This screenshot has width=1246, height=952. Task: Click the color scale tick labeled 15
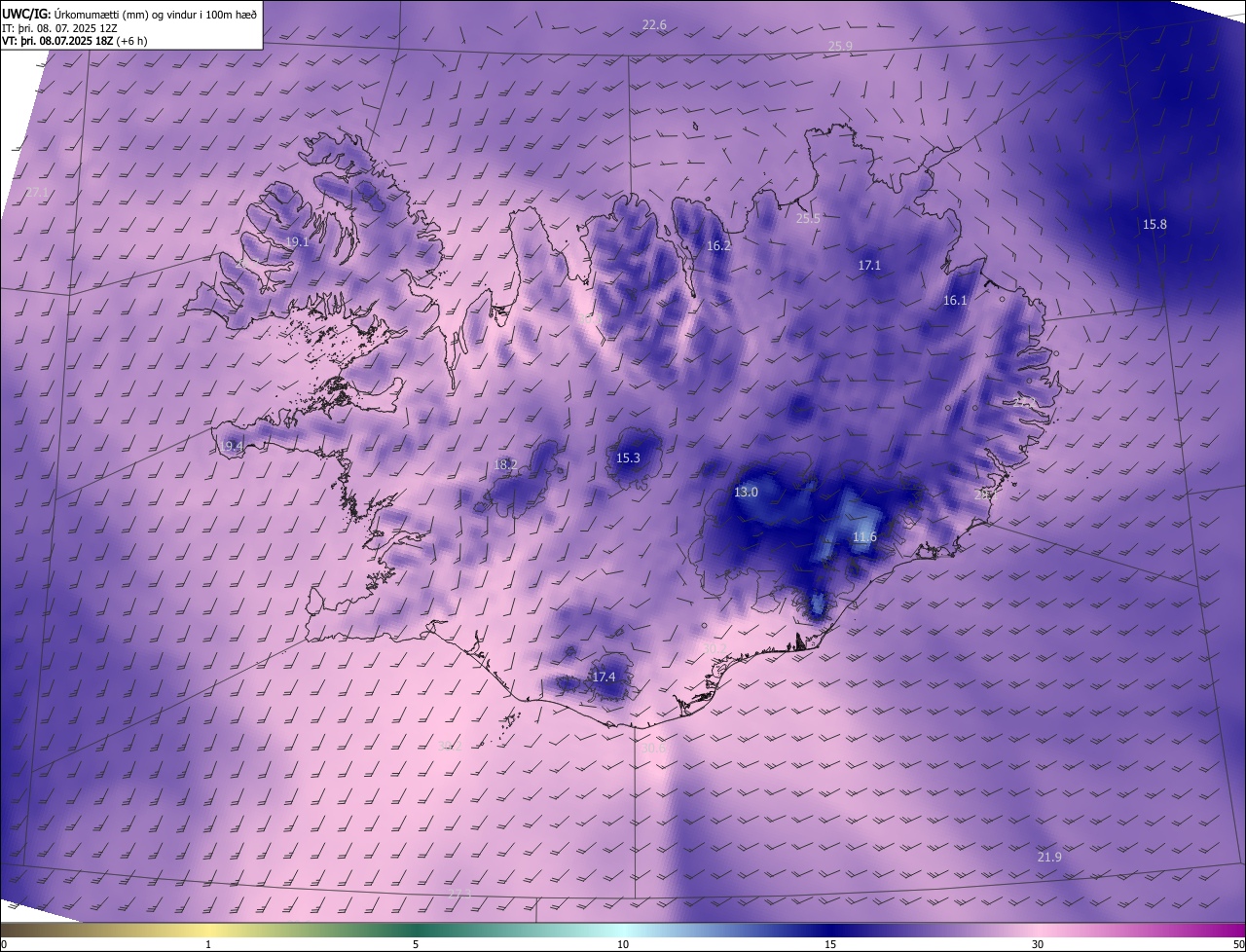(830, 945)
